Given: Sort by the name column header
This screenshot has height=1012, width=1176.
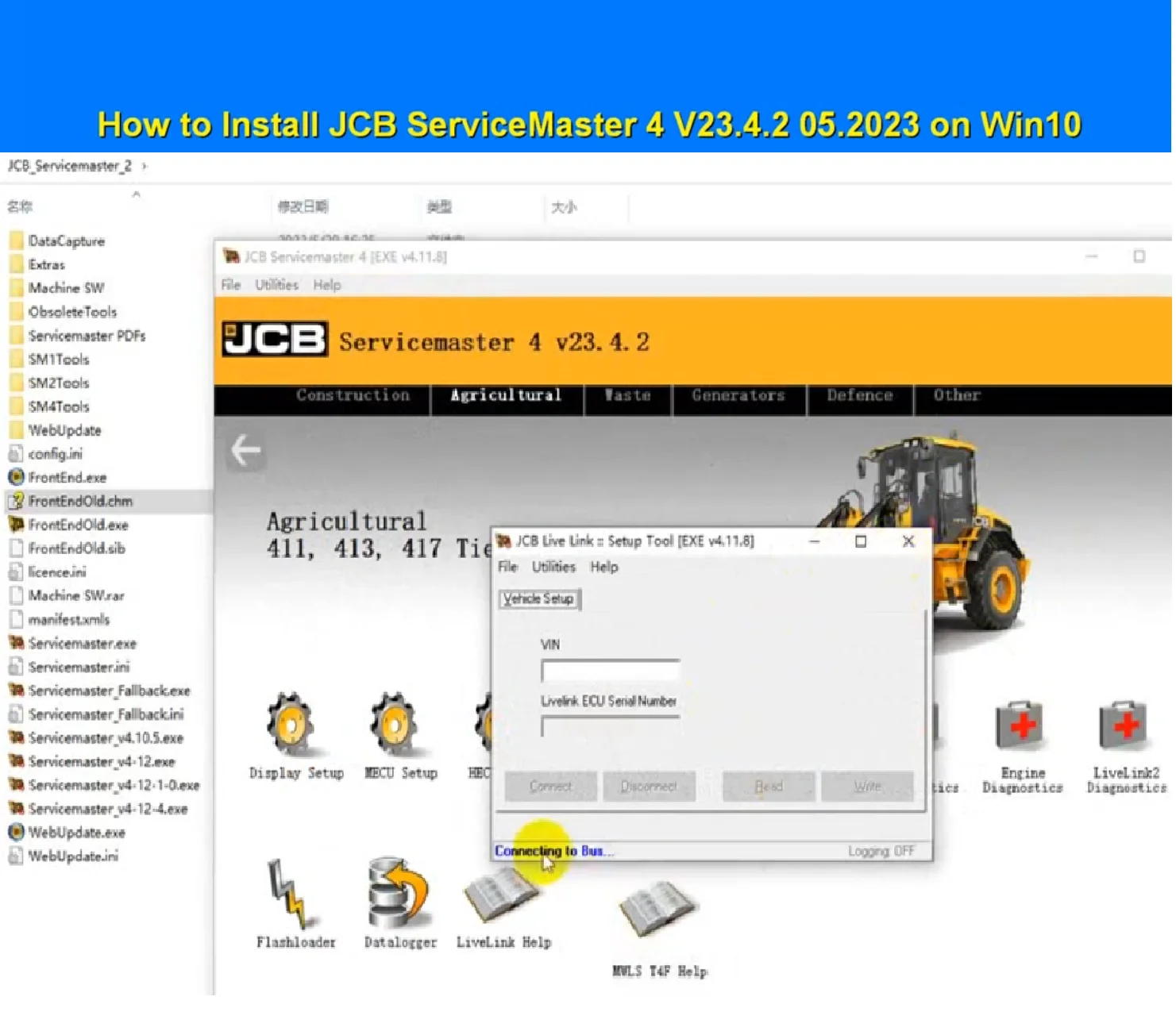Looking at the screenshot, I should tap(21, 208).
